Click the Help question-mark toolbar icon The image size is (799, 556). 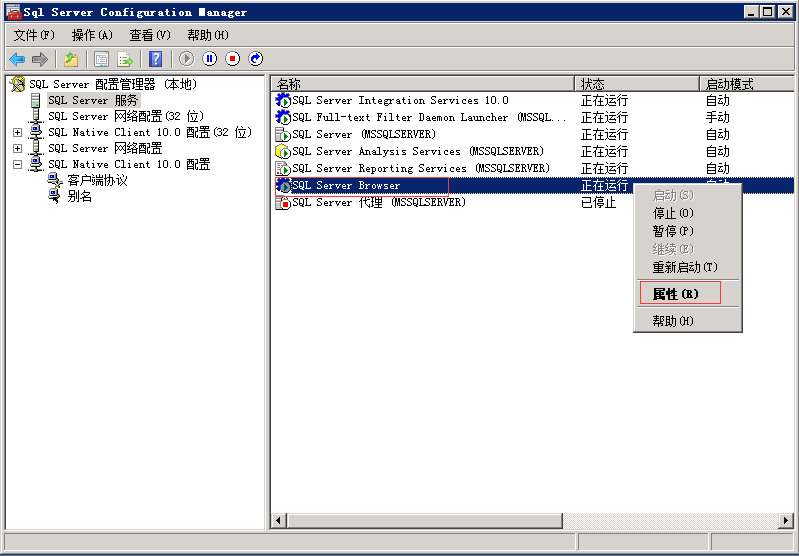[155, 59]
